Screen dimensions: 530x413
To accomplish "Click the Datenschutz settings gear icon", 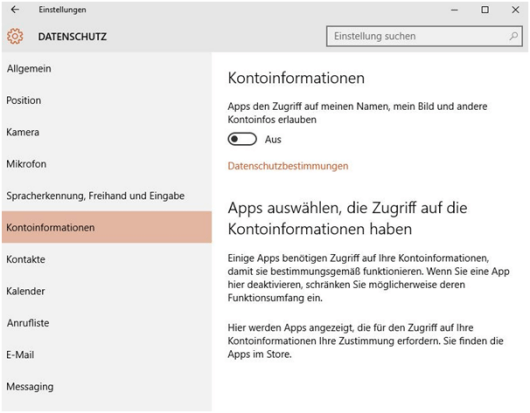I will [x=15, y=36].
